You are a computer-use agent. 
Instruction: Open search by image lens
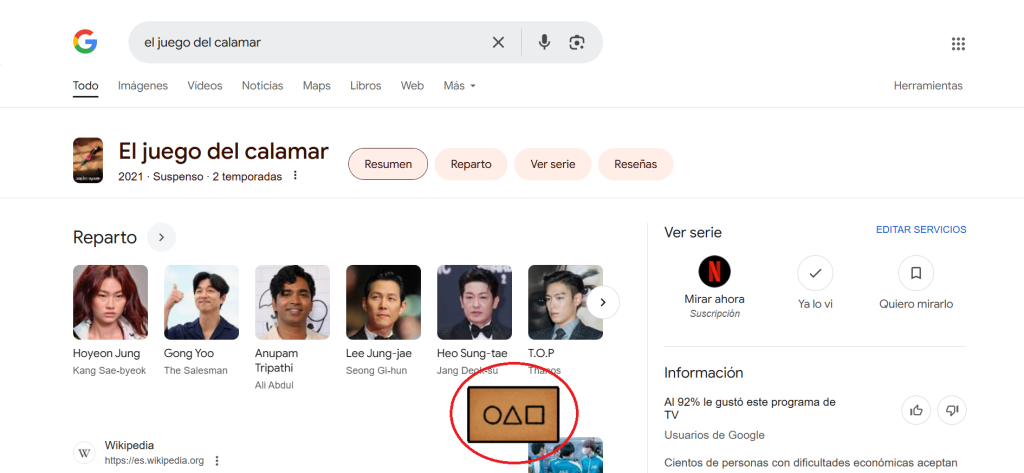576,42
